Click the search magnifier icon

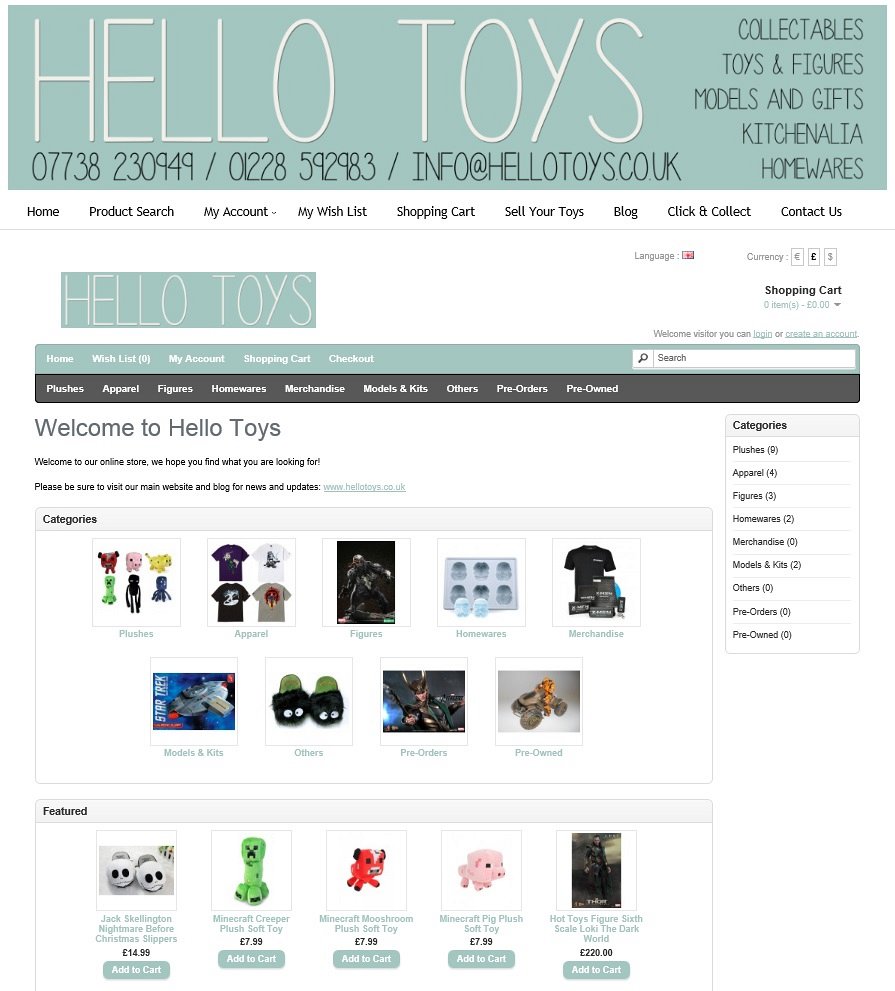643,358
